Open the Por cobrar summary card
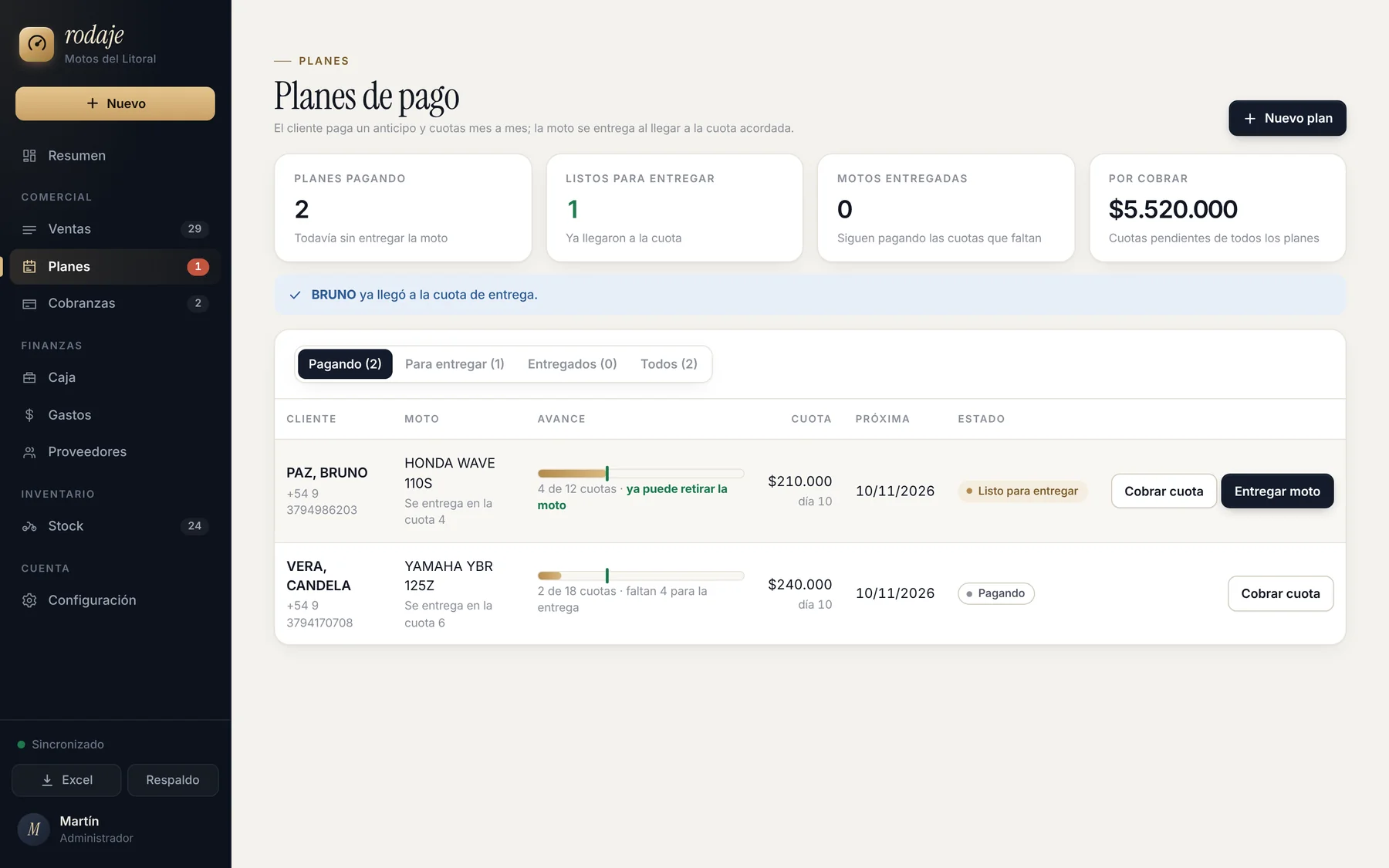This screenshot has width=1389, height=868. click(1218, 208)
